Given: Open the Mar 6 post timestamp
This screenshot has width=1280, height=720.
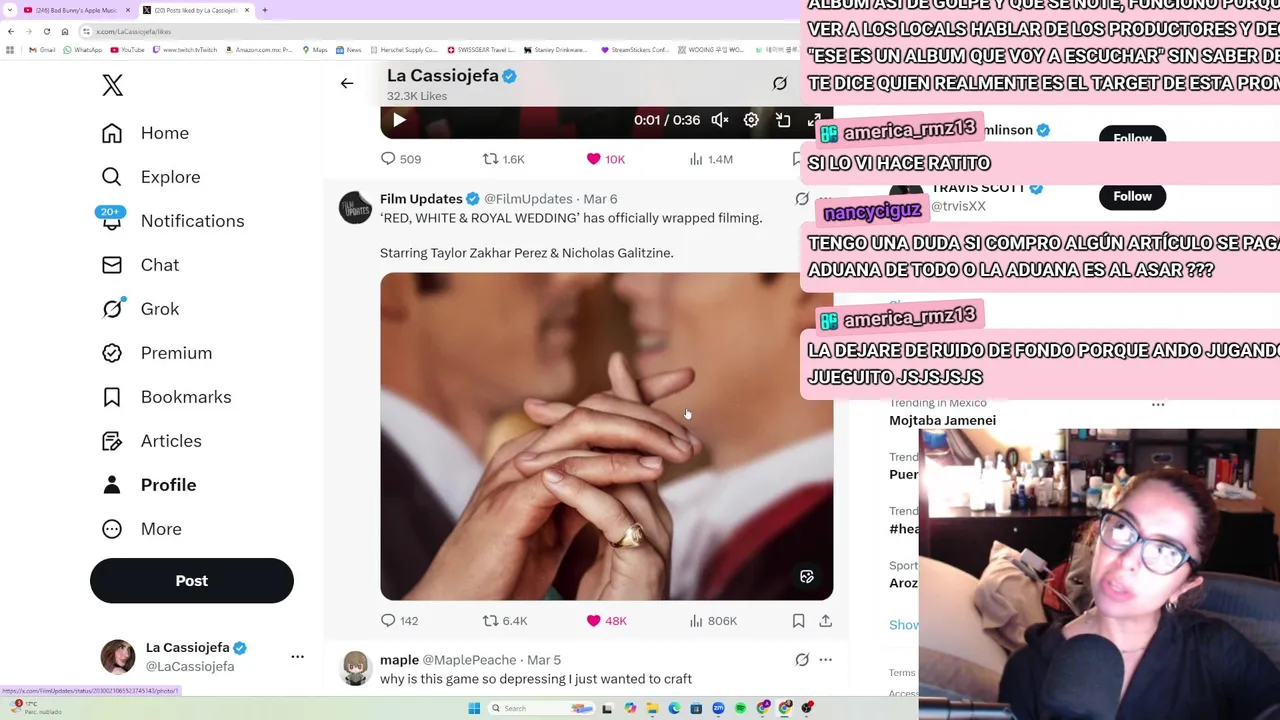Looking at the screenshot, I should click(x=600, y=199).
